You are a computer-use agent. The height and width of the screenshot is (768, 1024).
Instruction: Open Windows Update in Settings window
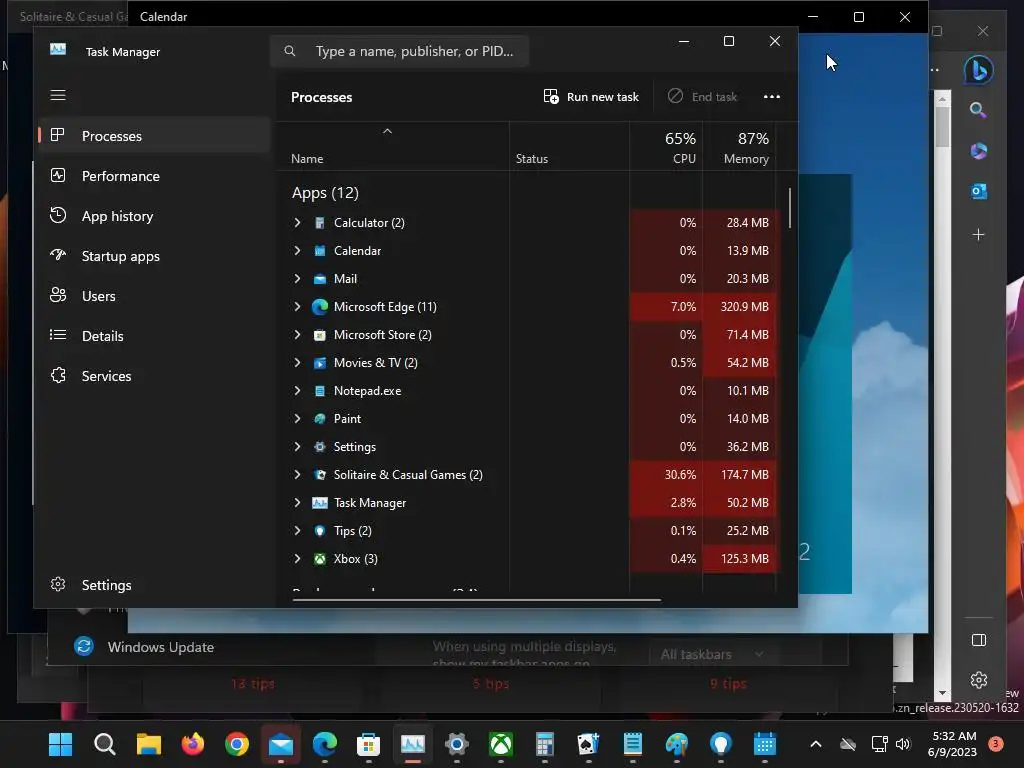click(x=144, y=647)
